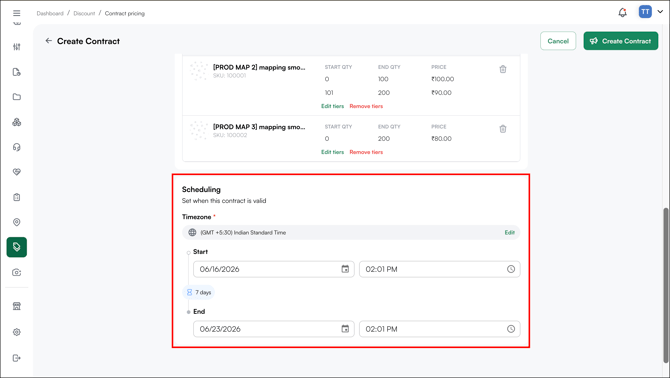Open the hamburger menu icon

pos(17,13)
